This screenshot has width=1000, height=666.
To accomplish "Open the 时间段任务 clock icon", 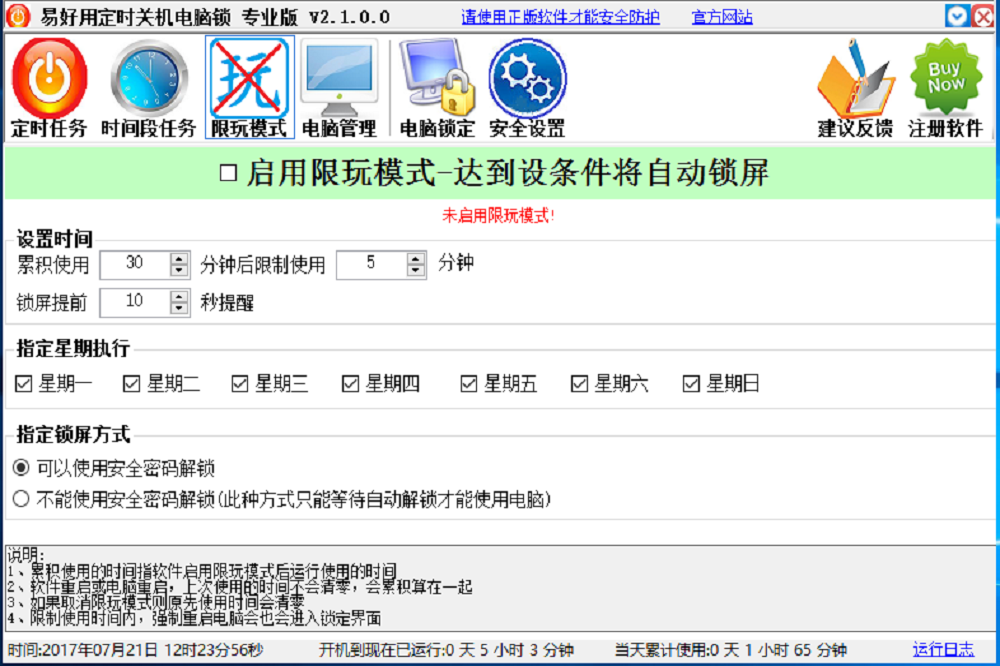I will tap(148, 87).
